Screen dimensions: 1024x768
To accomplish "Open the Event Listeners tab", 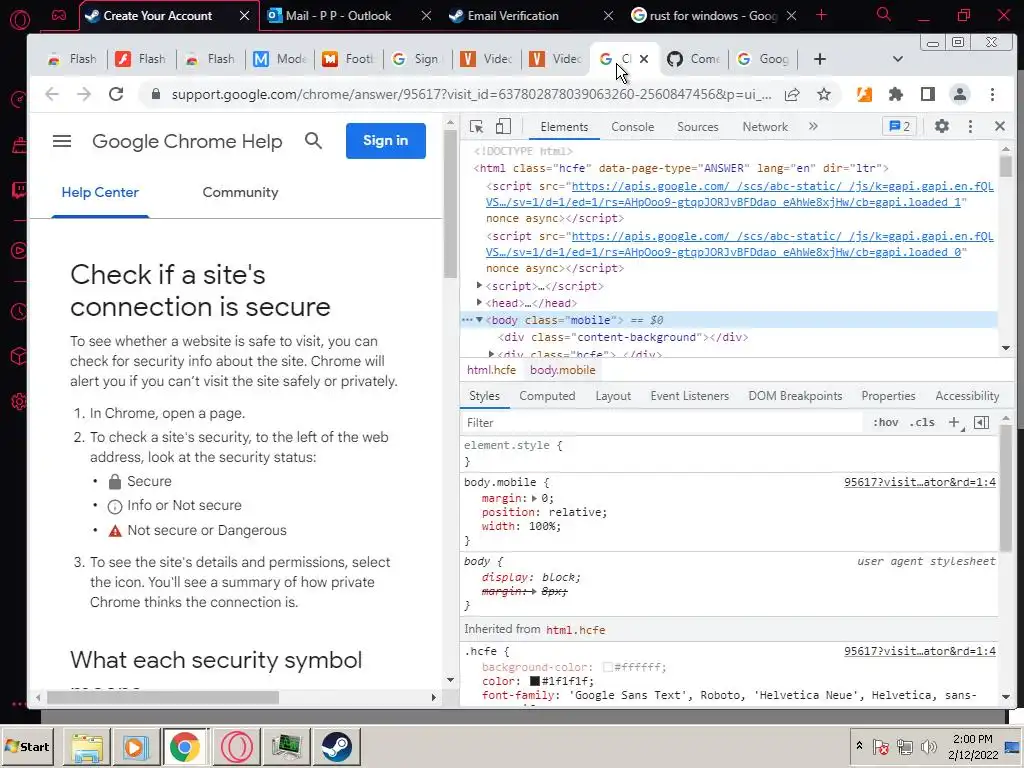I will (x=690, y=396).
